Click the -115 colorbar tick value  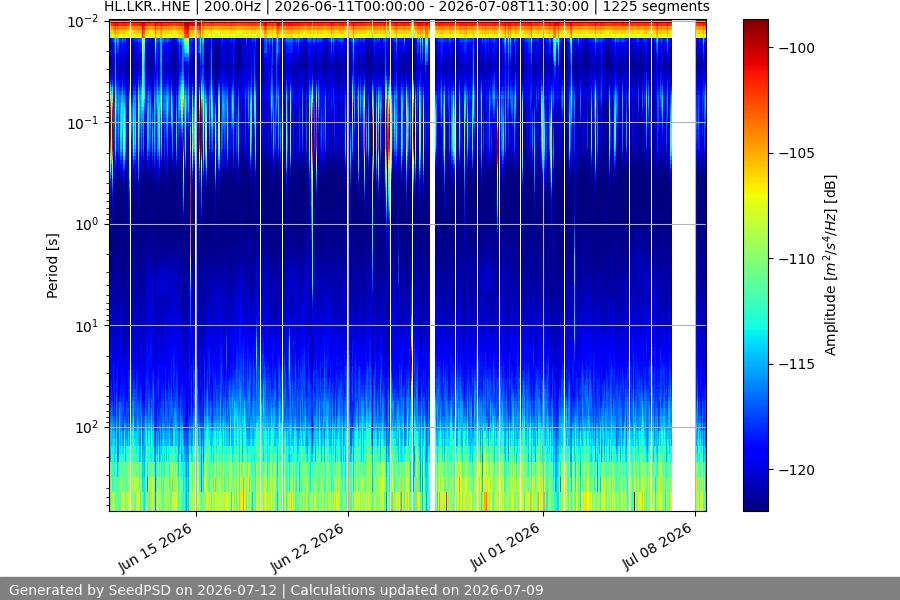[x=797, y=364]
